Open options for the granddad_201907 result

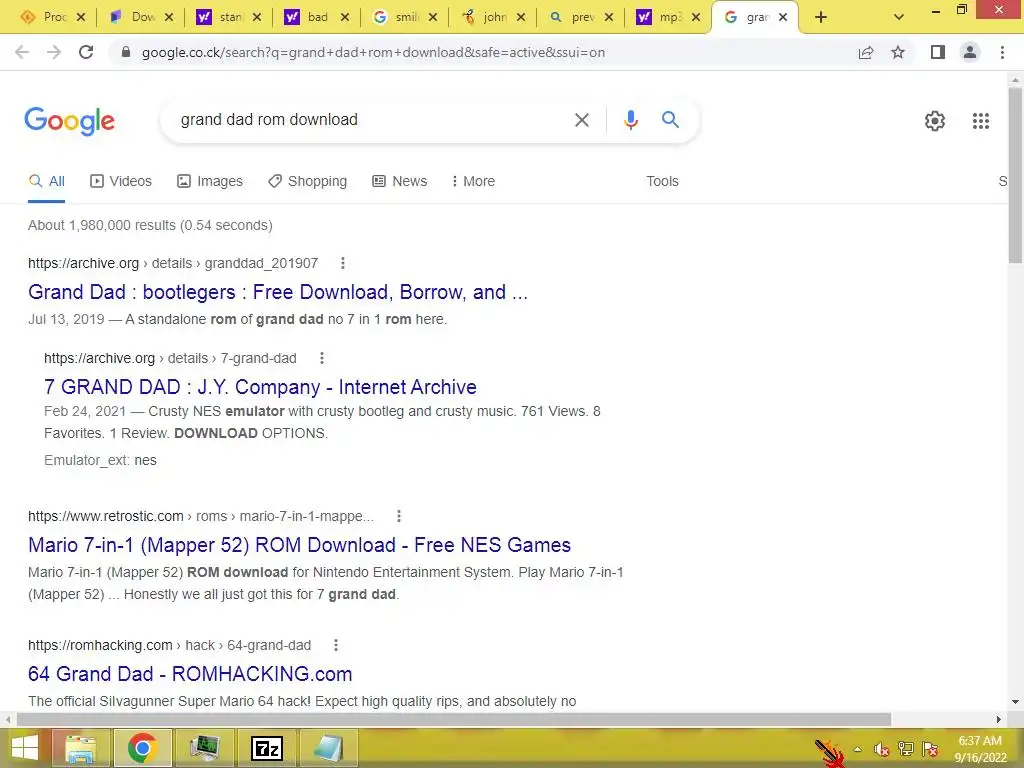(343, 263)
